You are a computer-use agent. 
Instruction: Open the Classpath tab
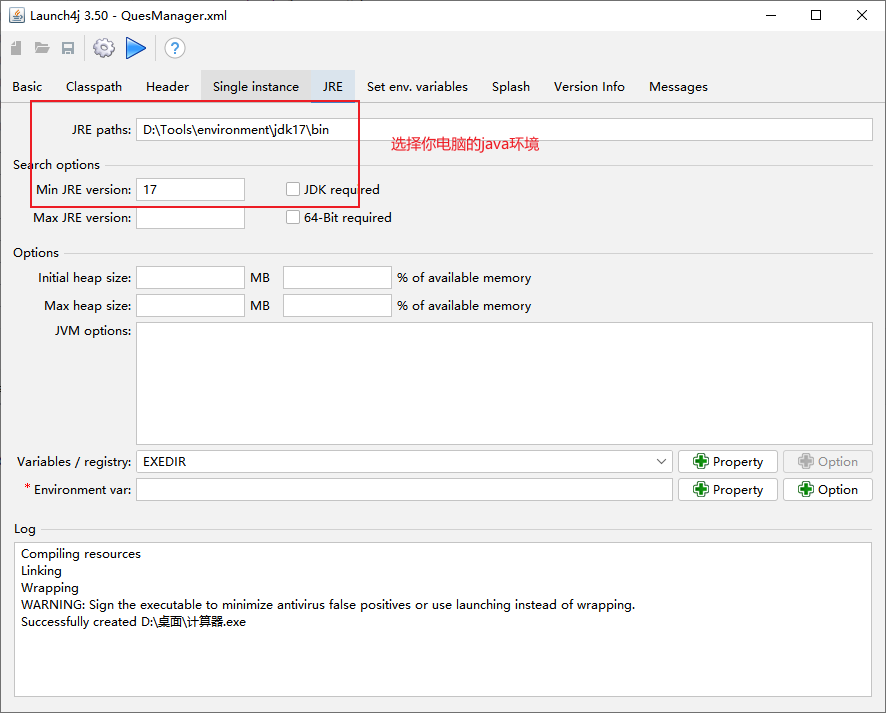(94, 87)
